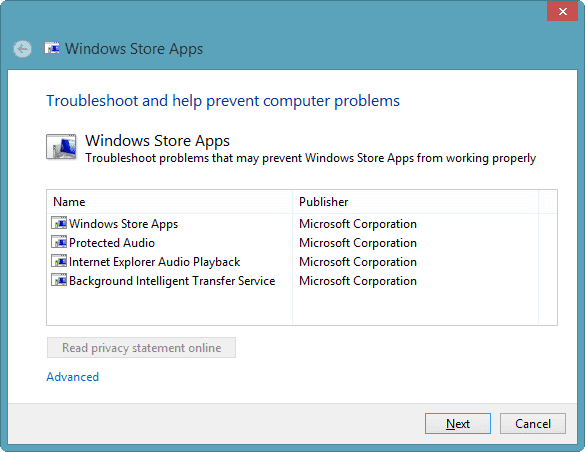This screenshot has width=585, height=452.
Task: Click the 'Troubleshoot and help prevent computer problems' heading
Action: tap(223, 101)
